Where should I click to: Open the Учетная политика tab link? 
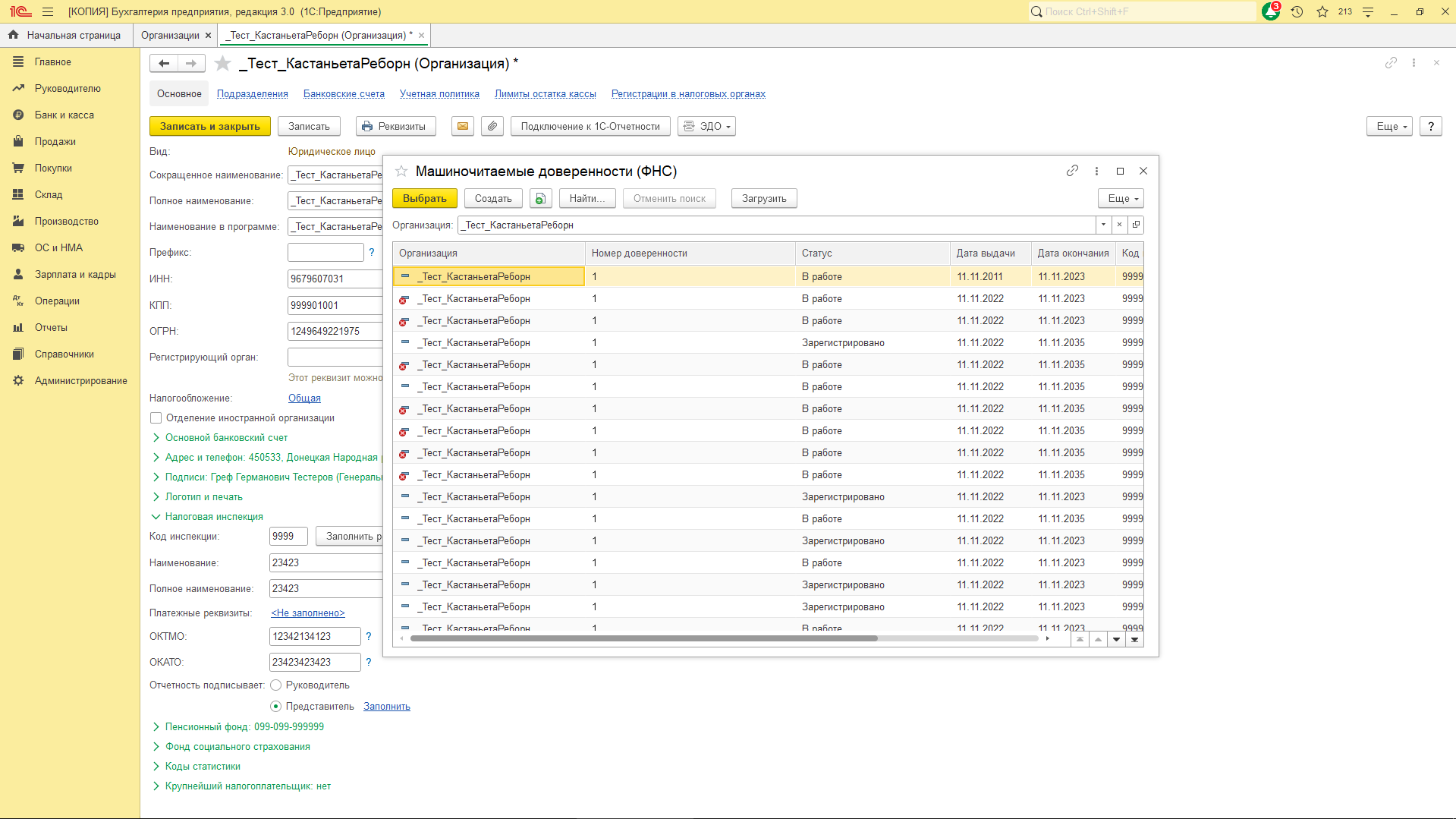click(x=439, y=94)
